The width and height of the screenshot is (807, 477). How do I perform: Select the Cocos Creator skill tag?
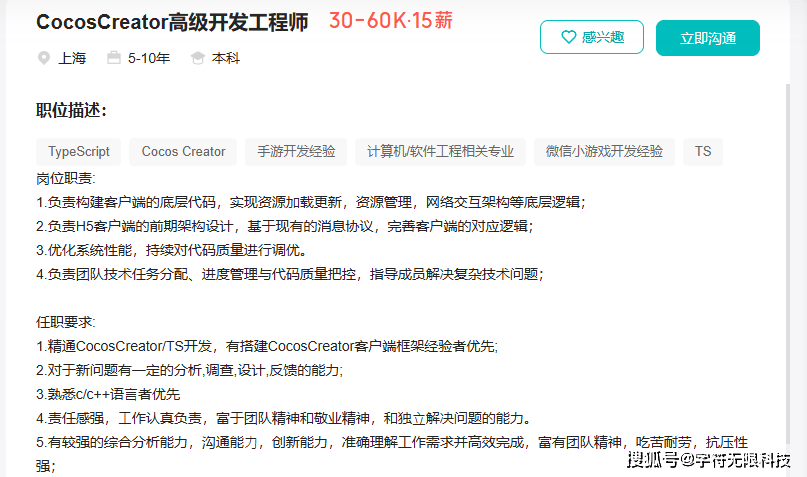pyautogui.click(x=183, y=152)
